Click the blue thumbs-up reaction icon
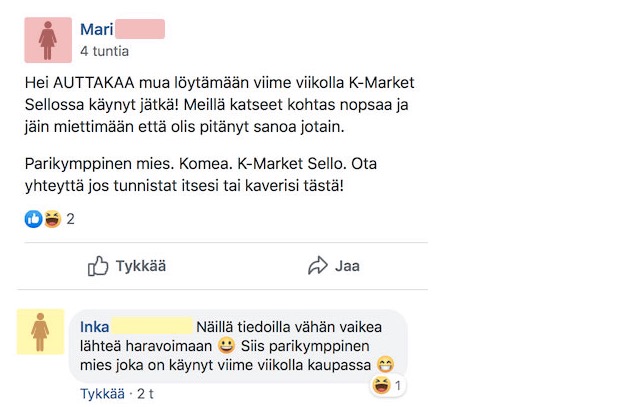Viewport: 621px width, 407px height. 33,219
